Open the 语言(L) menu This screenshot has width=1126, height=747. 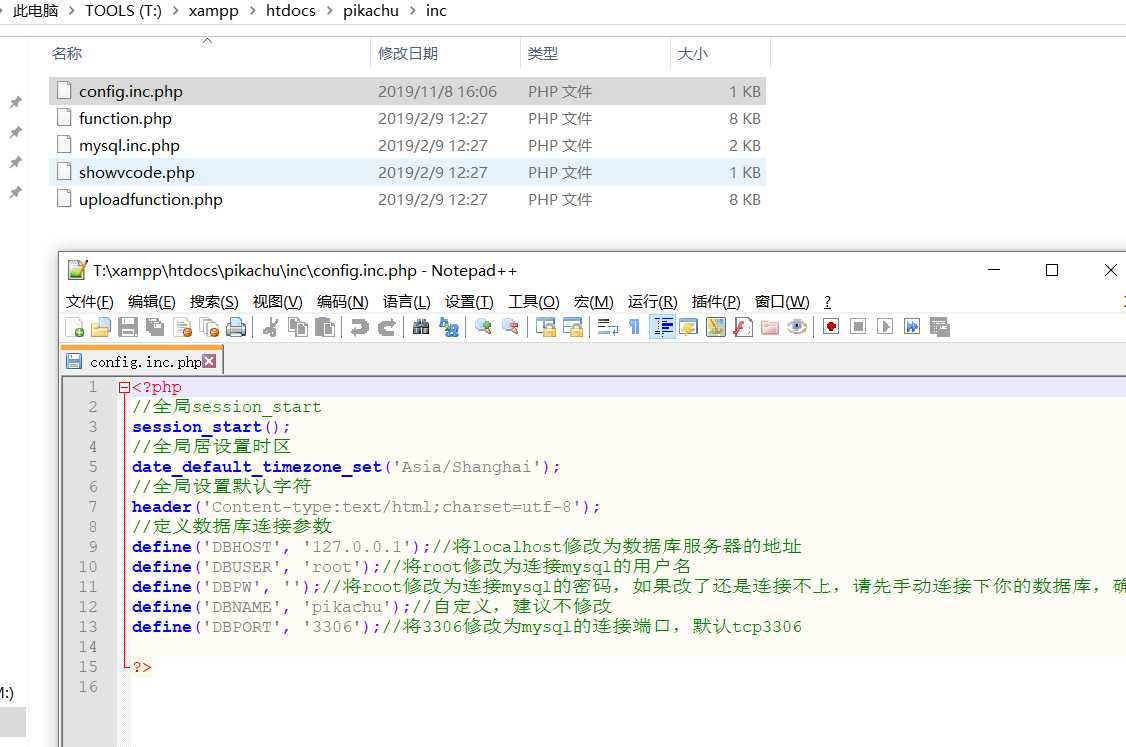pos(406,302)
